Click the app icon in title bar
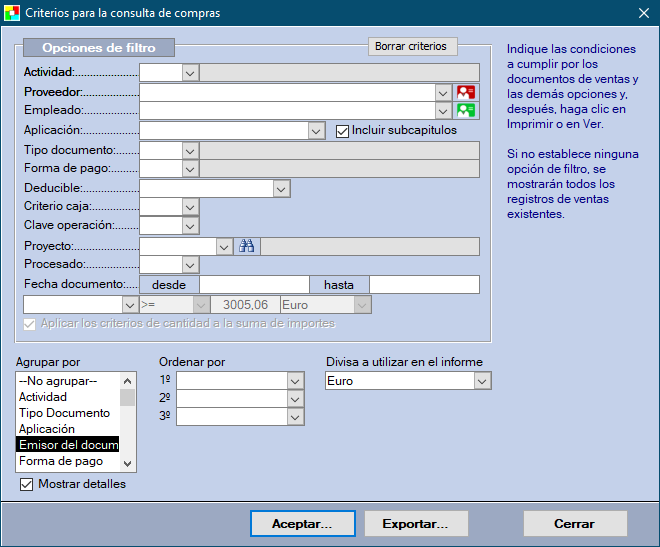The height and width of the screenshot is (547, 660). 12,13
